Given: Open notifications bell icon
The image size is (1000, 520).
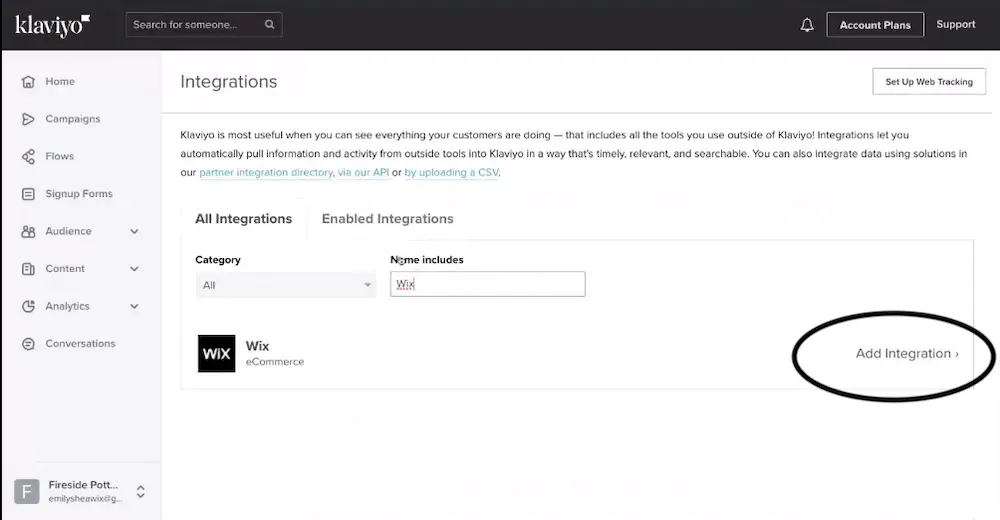Looking at the screenshot, I should click(807, 25).
